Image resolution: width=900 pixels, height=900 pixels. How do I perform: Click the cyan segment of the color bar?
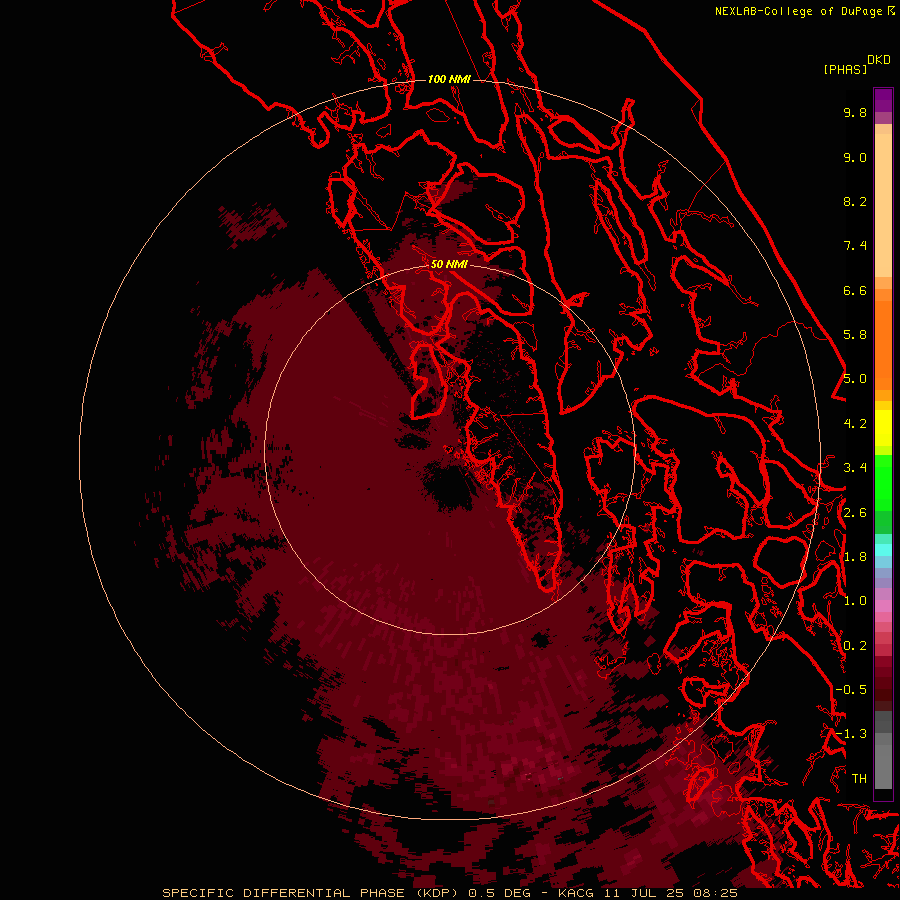(x=883, y=549)
